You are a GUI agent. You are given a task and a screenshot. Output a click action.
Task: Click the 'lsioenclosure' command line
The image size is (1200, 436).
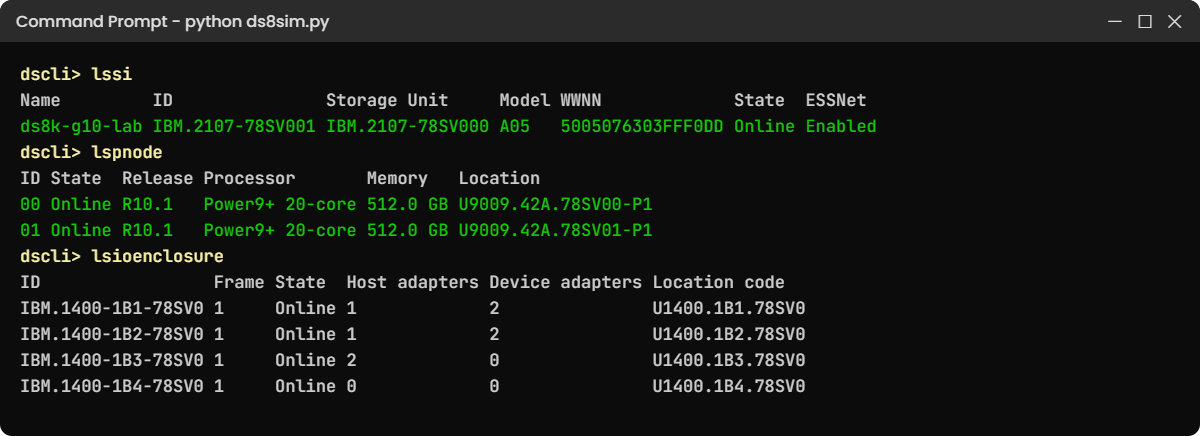(122, 257)
